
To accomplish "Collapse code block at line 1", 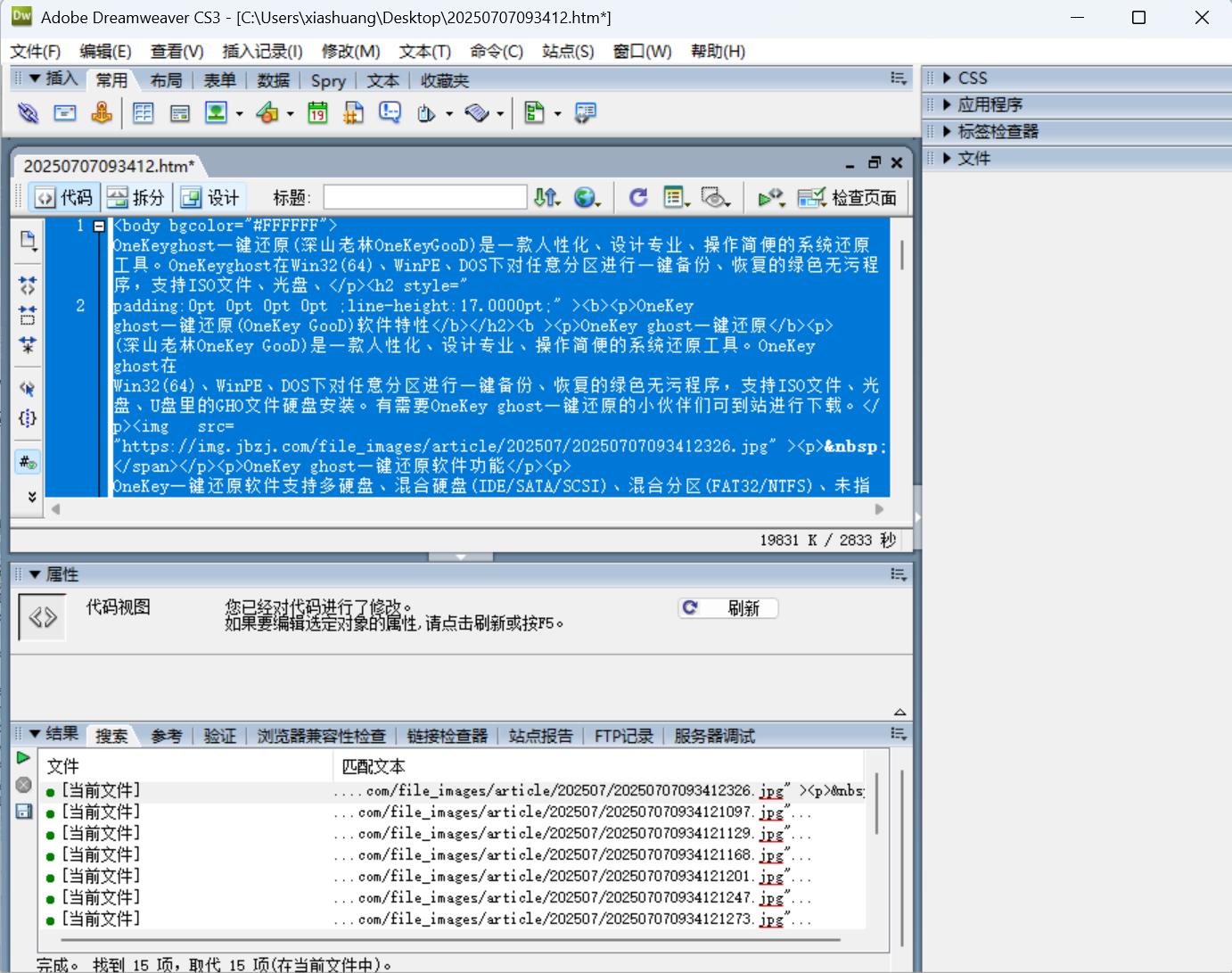I will [x=99, y=227].
